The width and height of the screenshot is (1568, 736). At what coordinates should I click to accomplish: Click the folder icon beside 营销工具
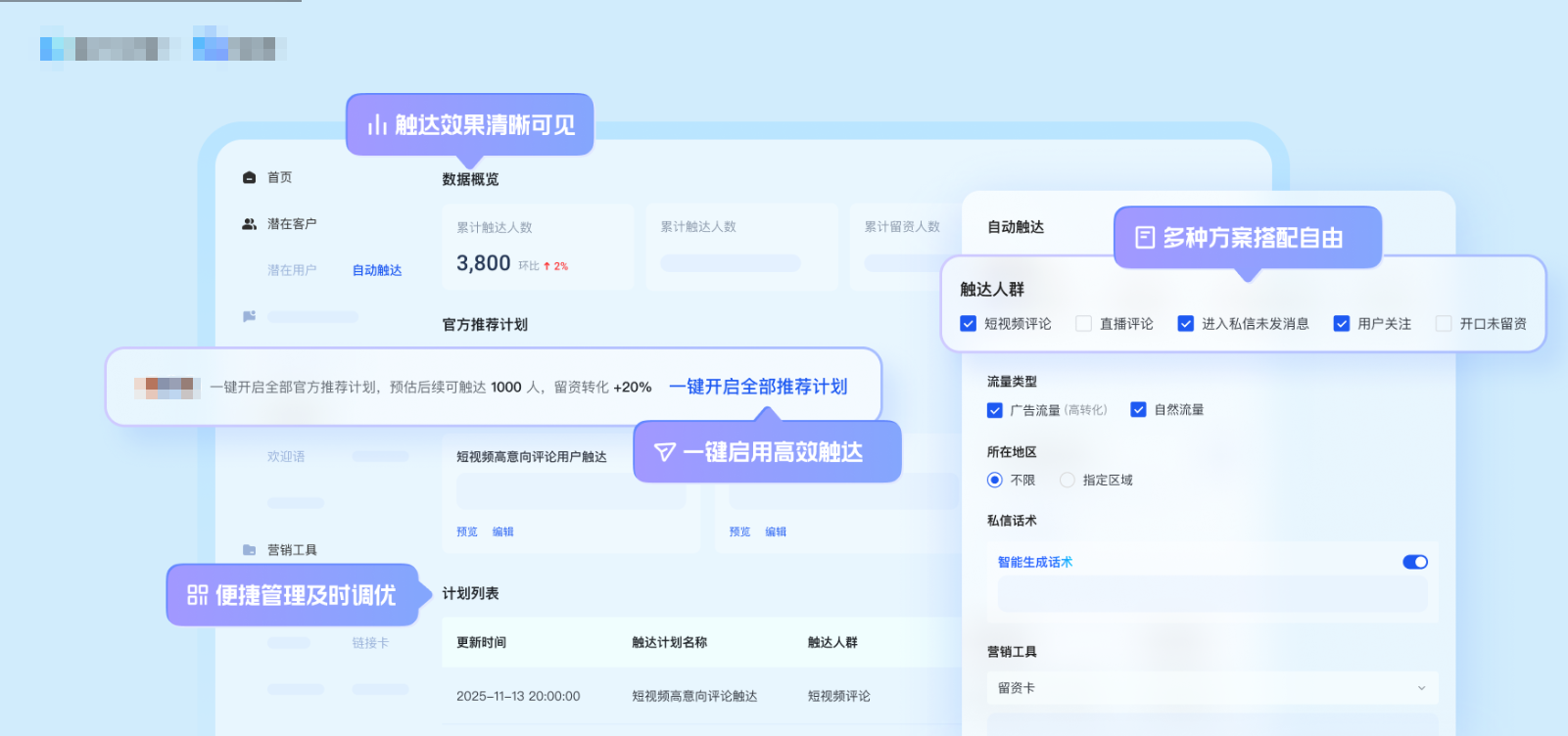click(x=249, y=550)
